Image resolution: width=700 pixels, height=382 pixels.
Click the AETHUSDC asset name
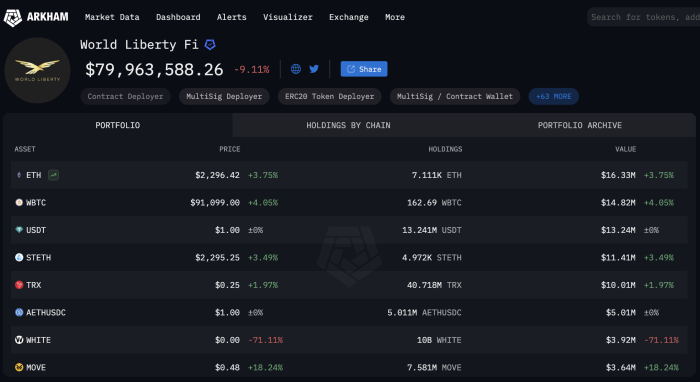46,312
